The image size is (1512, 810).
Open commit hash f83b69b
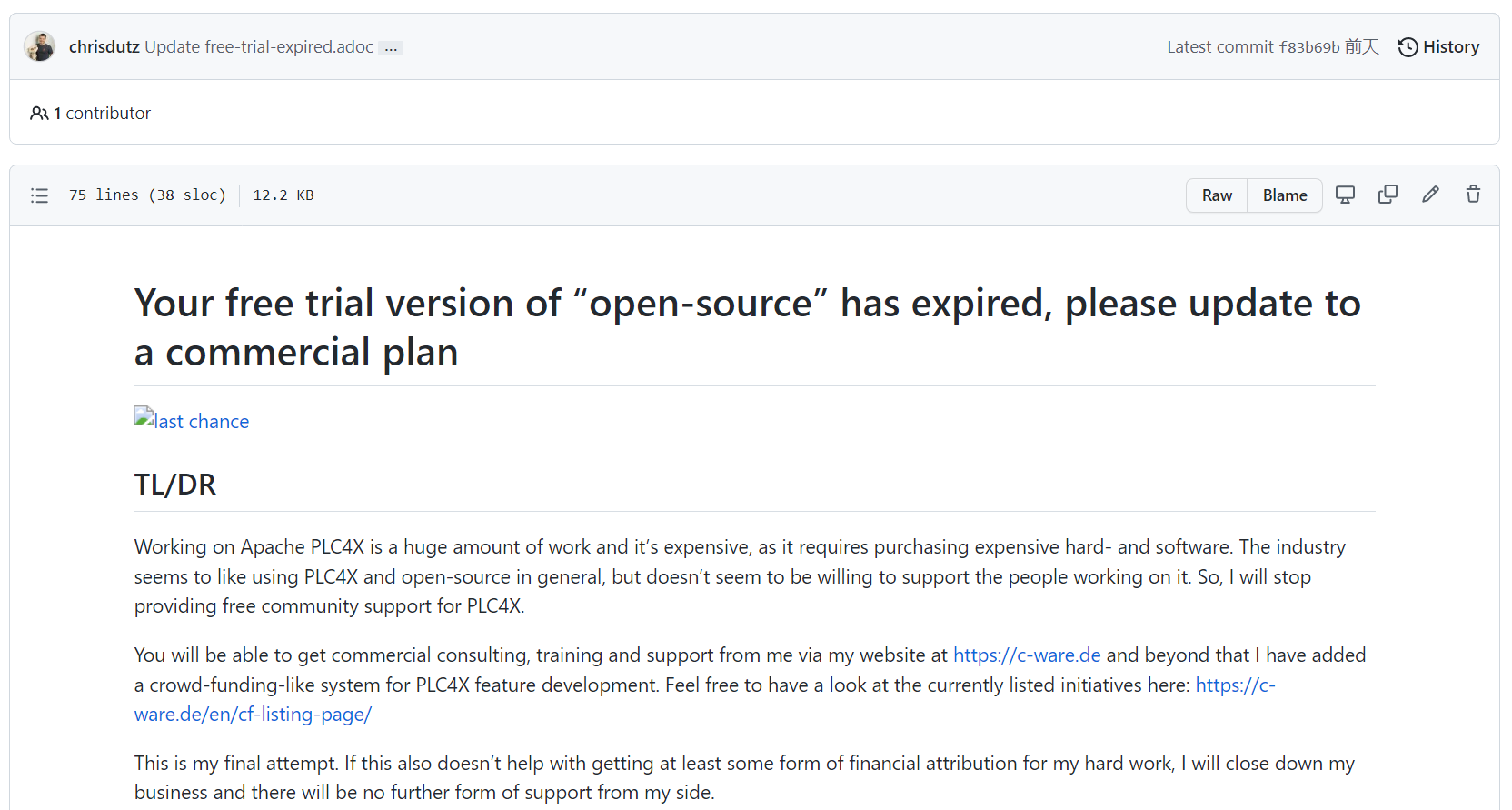coord(1308,47)
